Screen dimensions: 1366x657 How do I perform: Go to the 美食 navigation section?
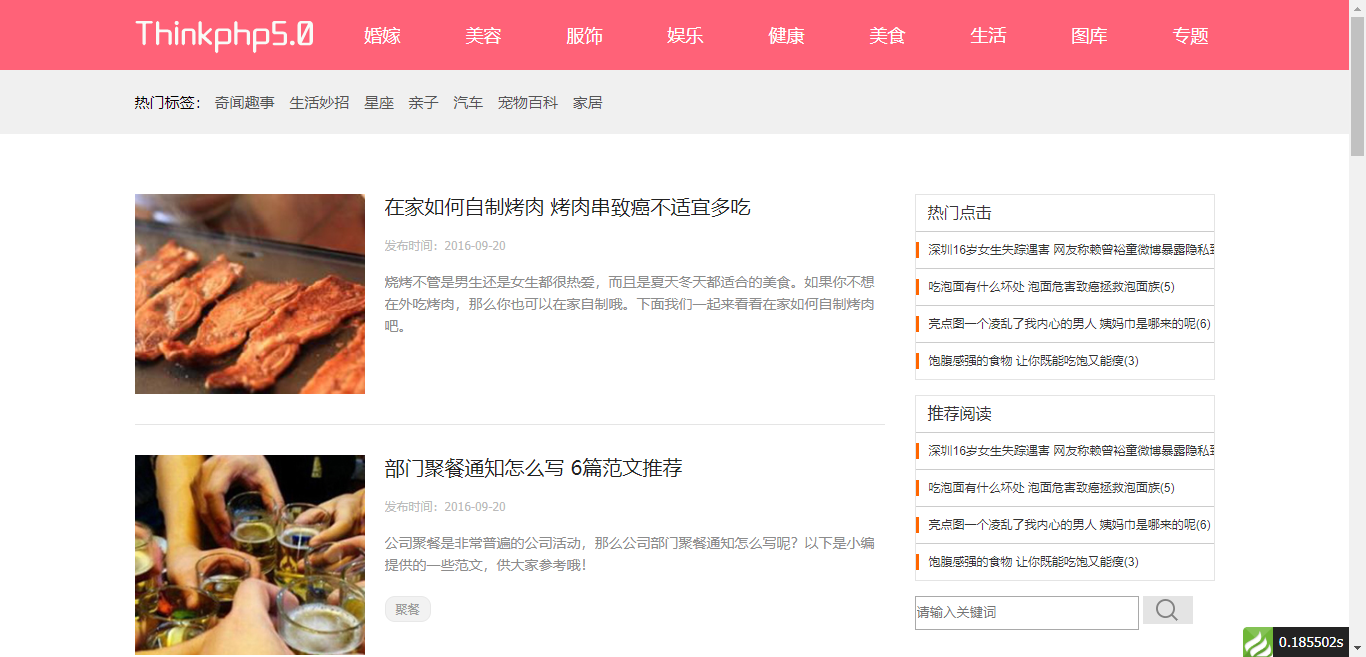[887, 36]
